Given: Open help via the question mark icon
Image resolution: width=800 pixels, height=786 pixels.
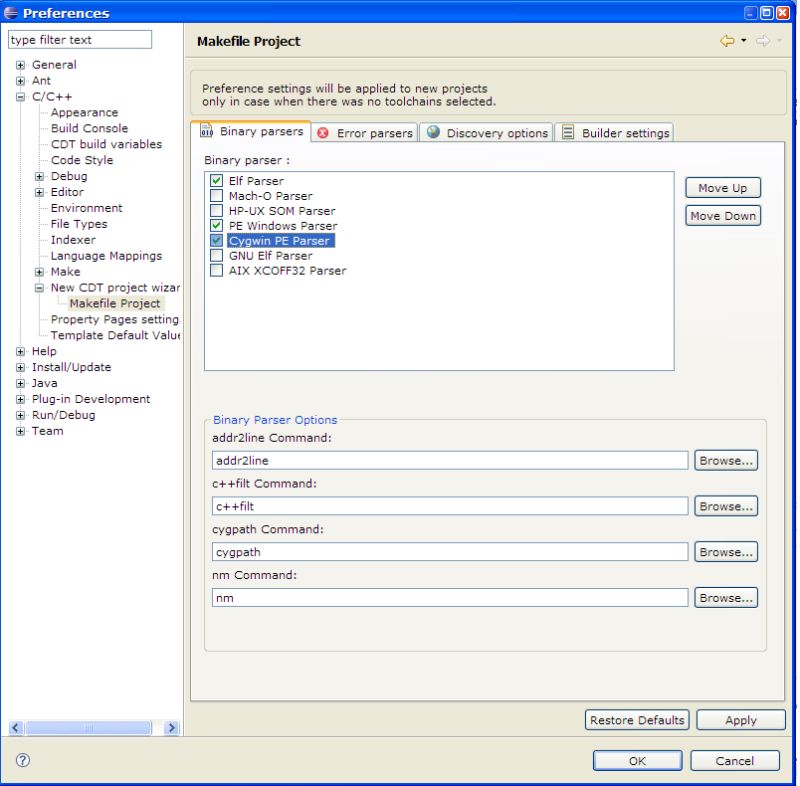Looking at the screenshot, I should [x=22, y=761].
